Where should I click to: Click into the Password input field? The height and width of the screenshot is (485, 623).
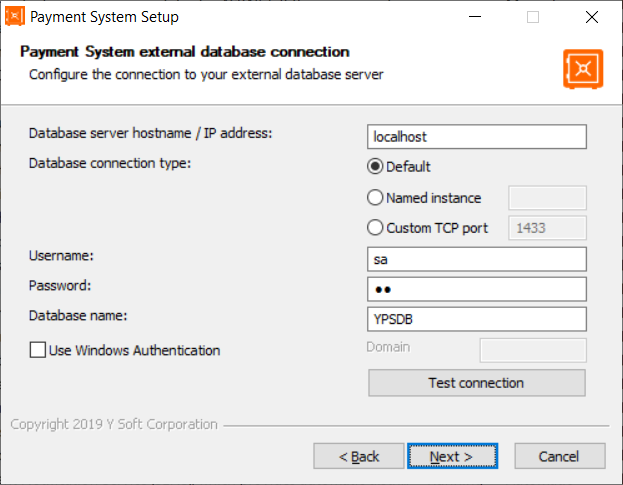(476, 289)
